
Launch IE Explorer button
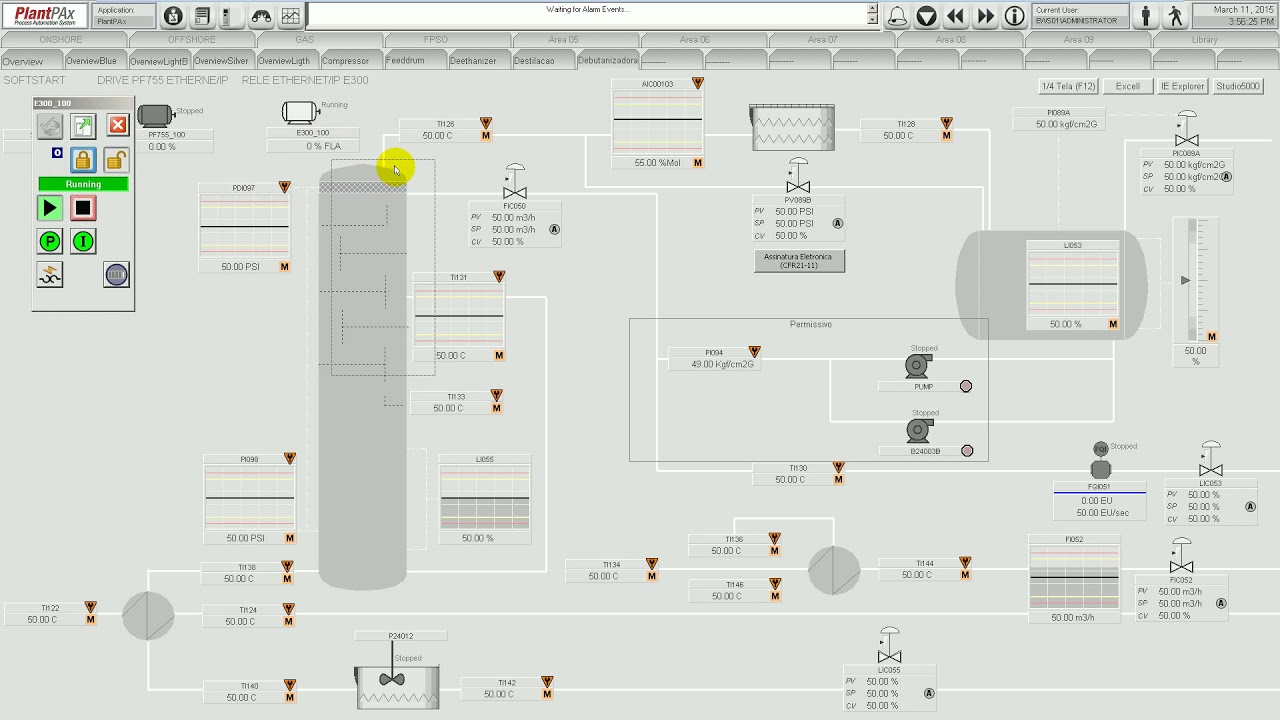[1182, 86]
